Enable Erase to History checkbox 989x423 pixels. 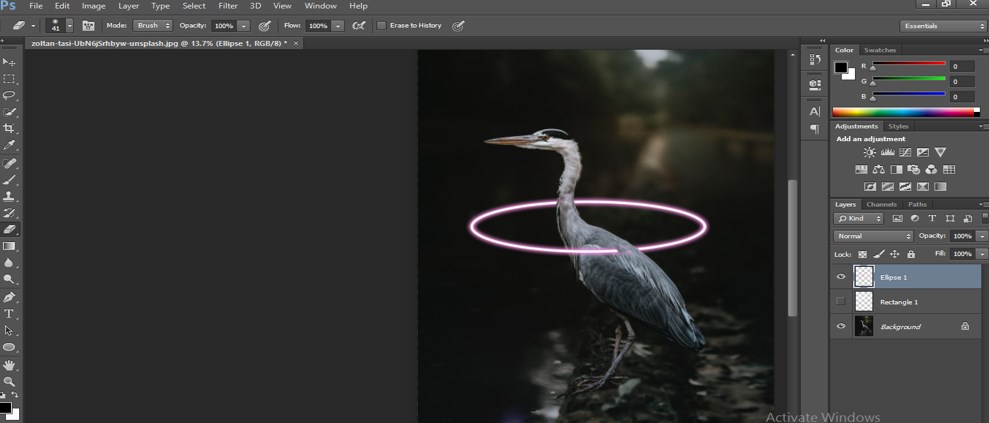pyautogui.click(x=382, y=26)
